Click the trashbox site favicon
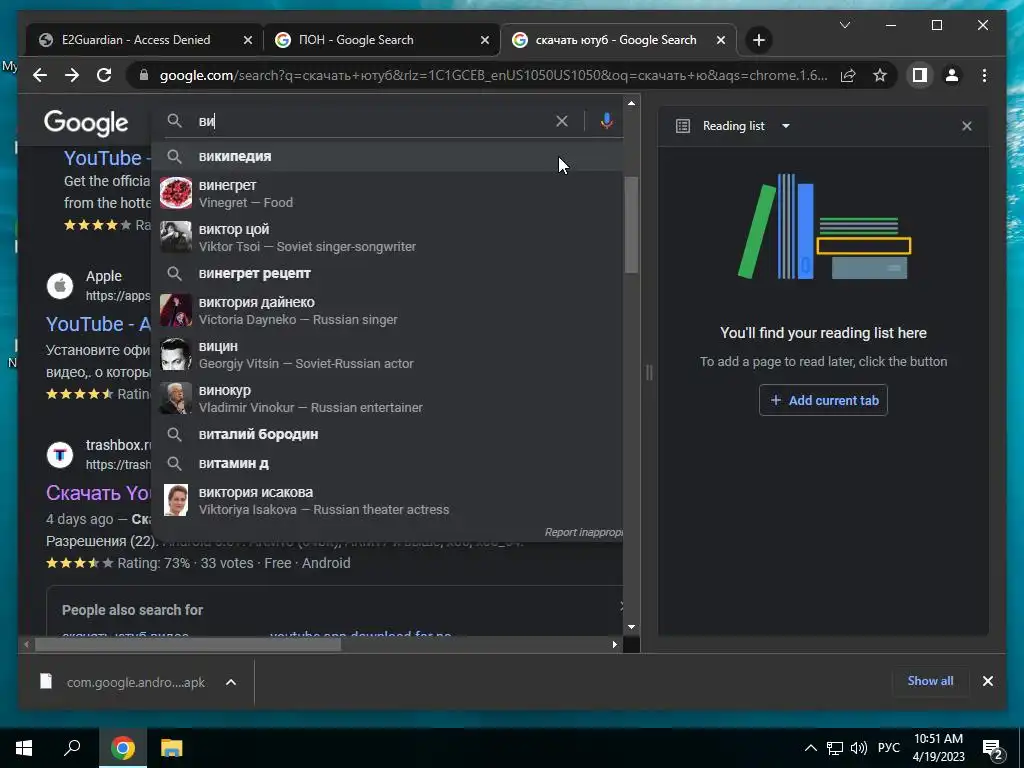The image size is (1024, 768). pos(60,455)
